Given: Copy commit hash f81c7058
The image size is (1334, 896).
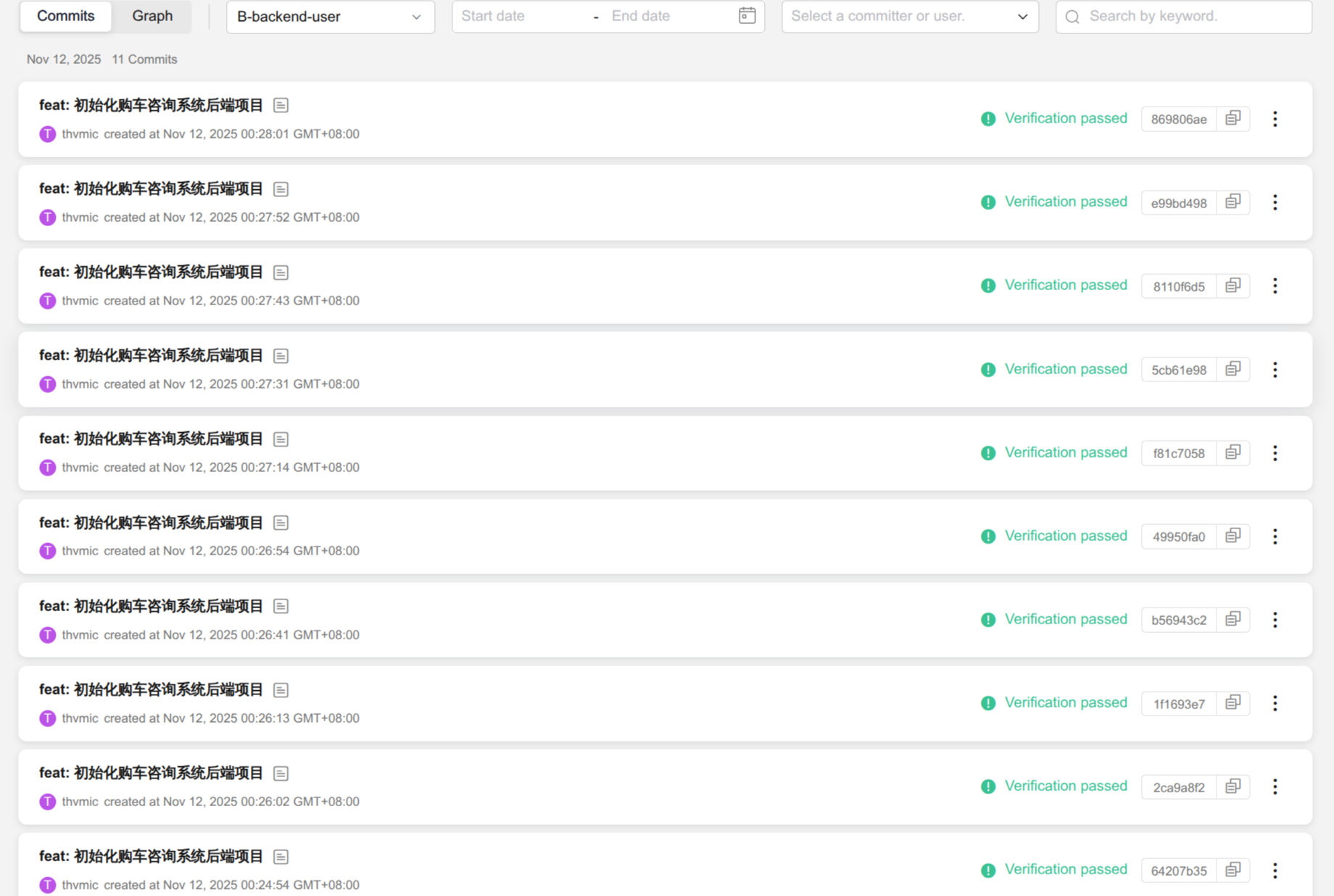Looking at the screenshot, I should [1232, 453].
